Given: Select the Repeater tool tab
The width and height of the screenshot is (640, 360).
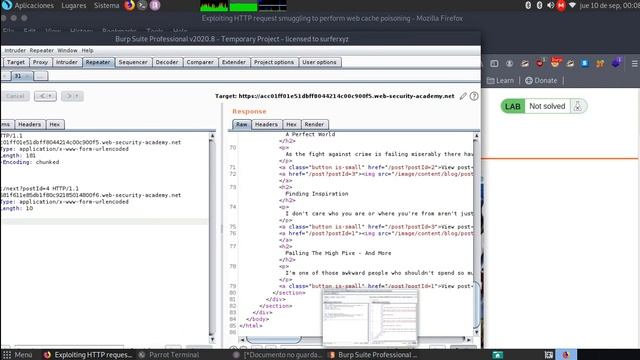Looking at the screenshot, I should (98, 62).
